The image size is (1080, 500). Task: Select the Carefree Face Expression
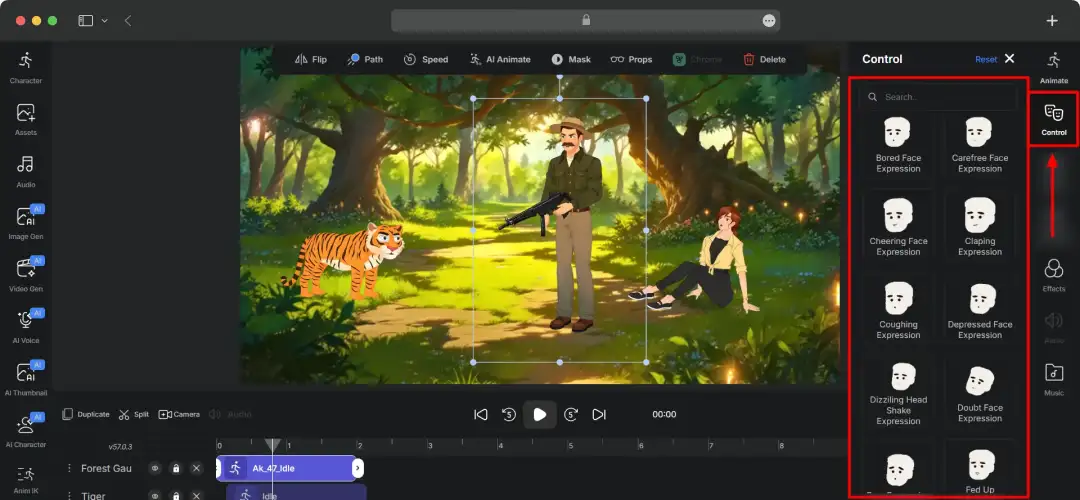[979, 145]
